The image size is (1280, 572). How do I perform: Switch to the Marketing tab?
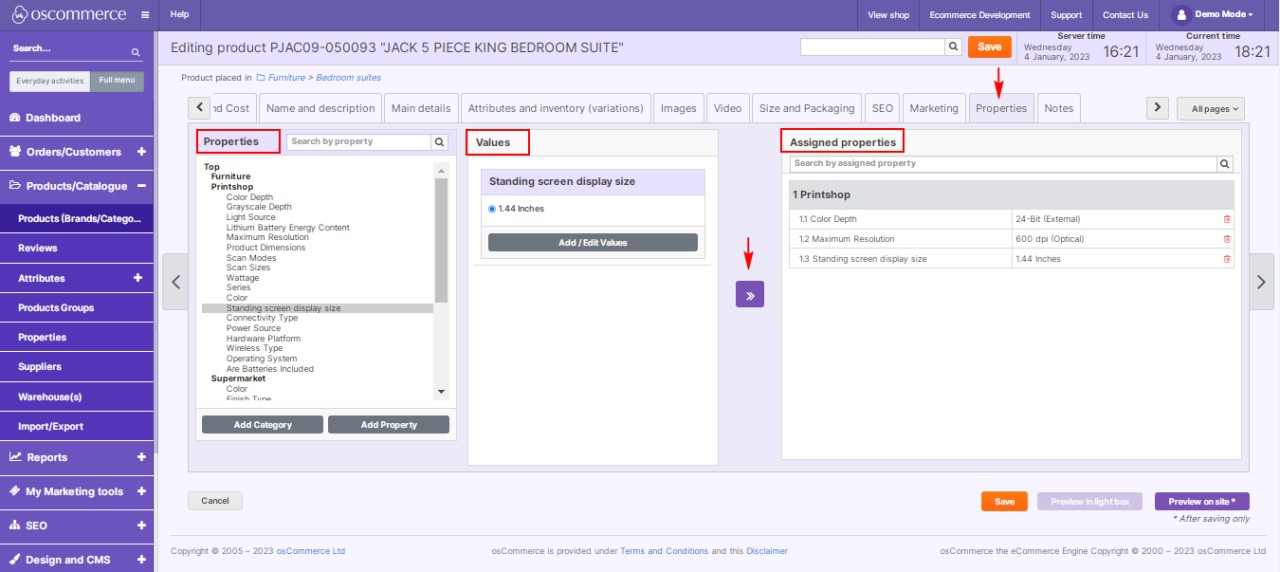coord(933,108)
